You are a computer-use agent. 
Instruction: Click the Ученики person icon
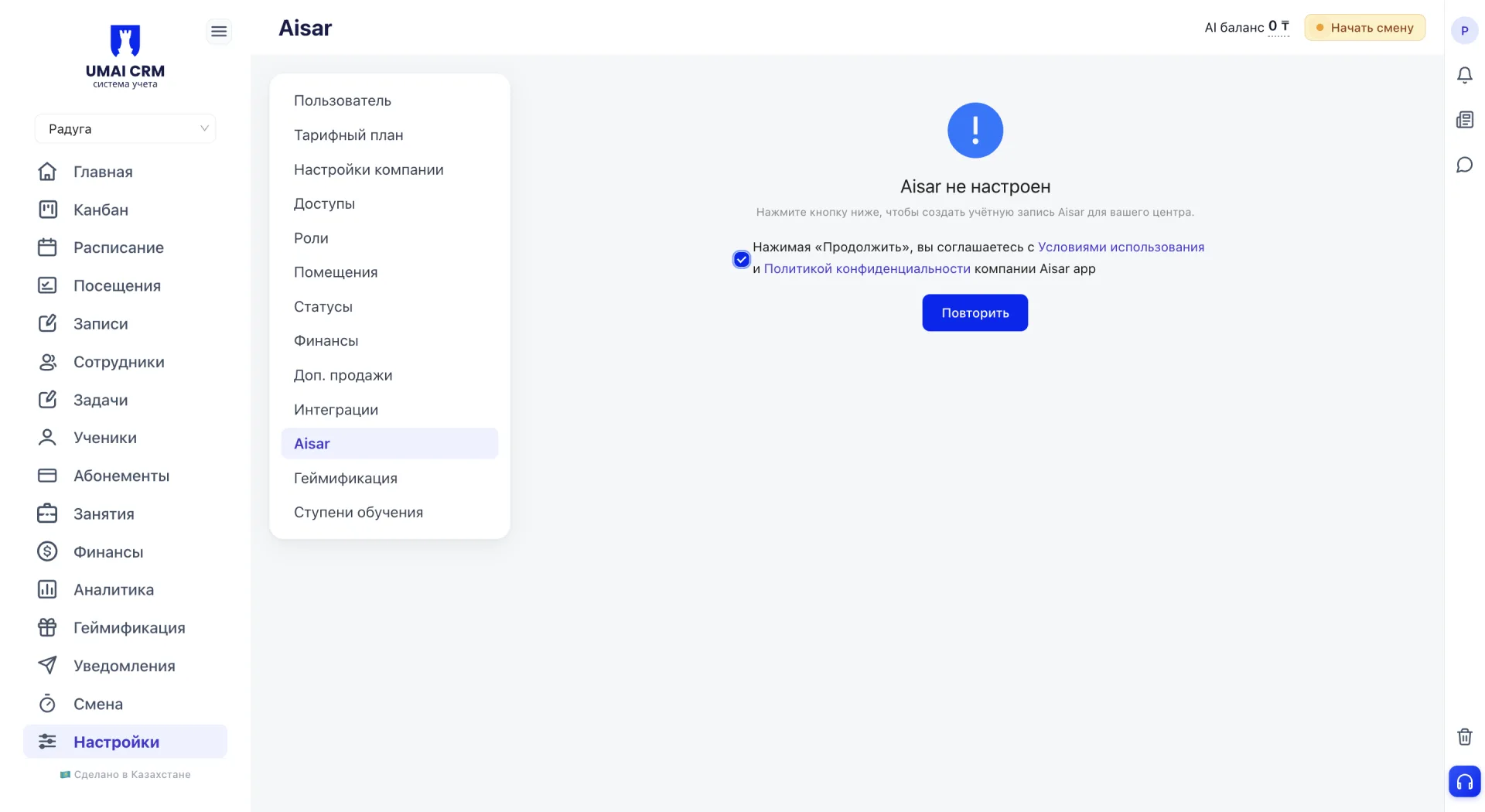[47, 438]
